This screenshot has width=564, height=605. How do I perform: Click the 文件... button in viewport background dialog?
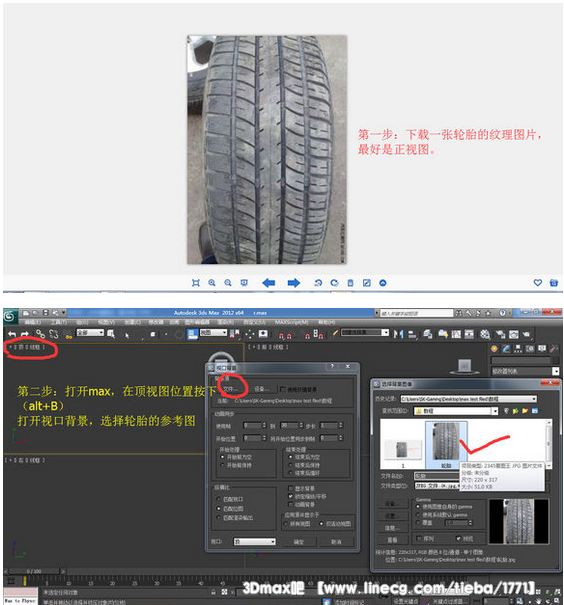[x=231, y=389]
